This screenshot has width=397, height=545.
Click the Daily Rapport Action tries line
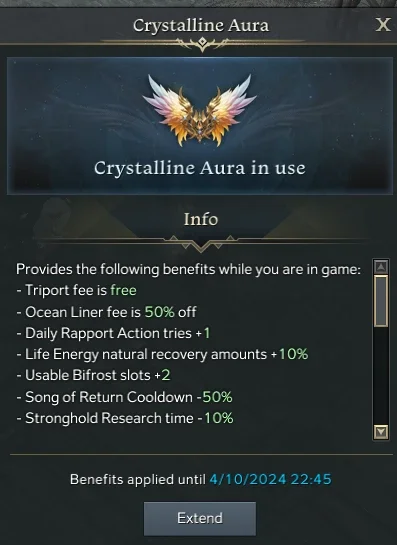coord(113,333)
